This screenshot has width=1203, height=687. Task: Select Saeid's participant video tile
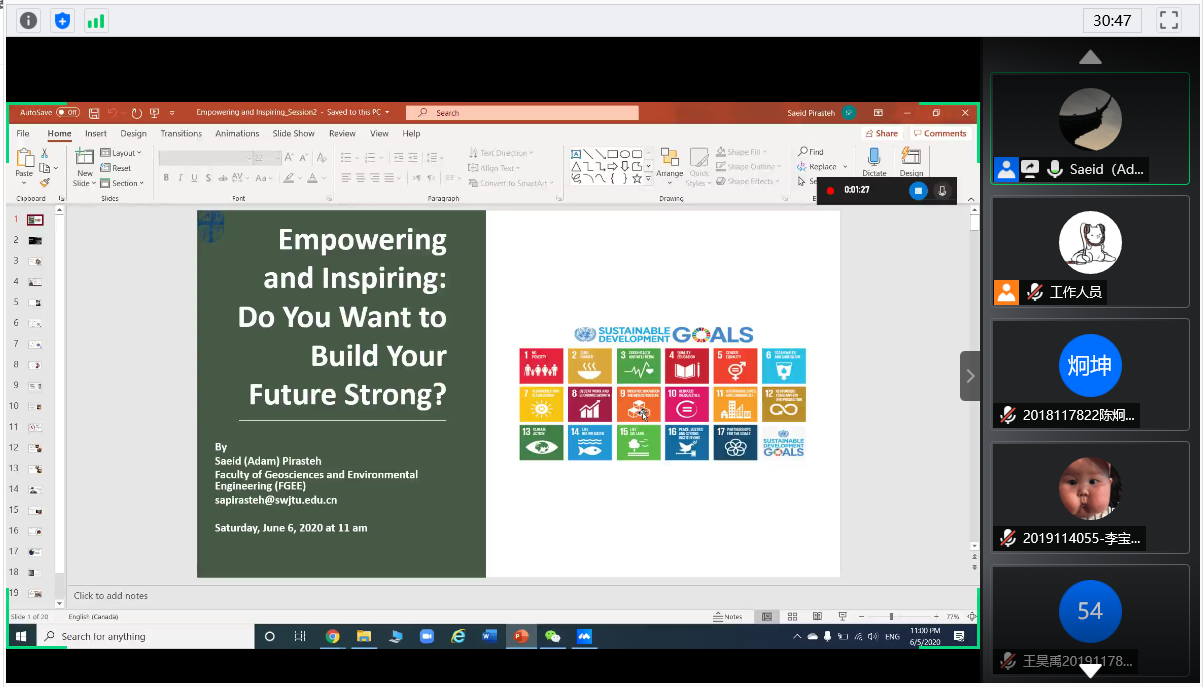pos(1090,128)
